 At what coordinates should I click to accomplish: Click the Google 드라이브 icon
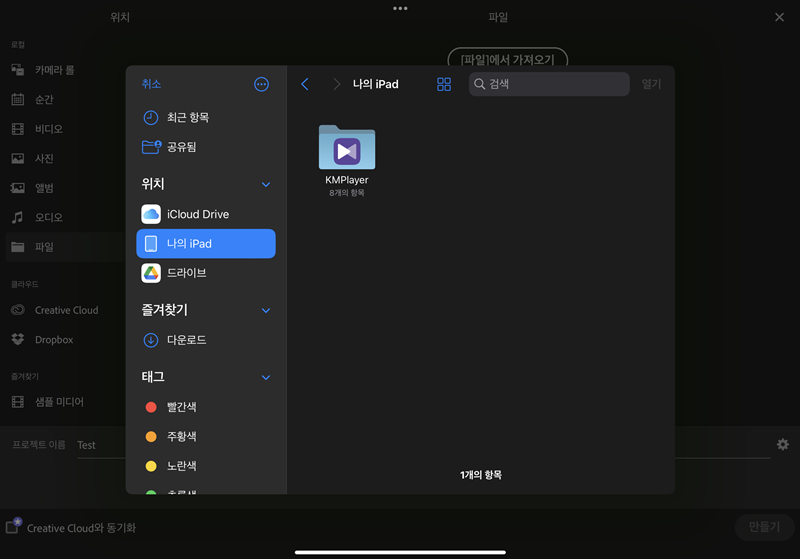click(x=151, y=273)
